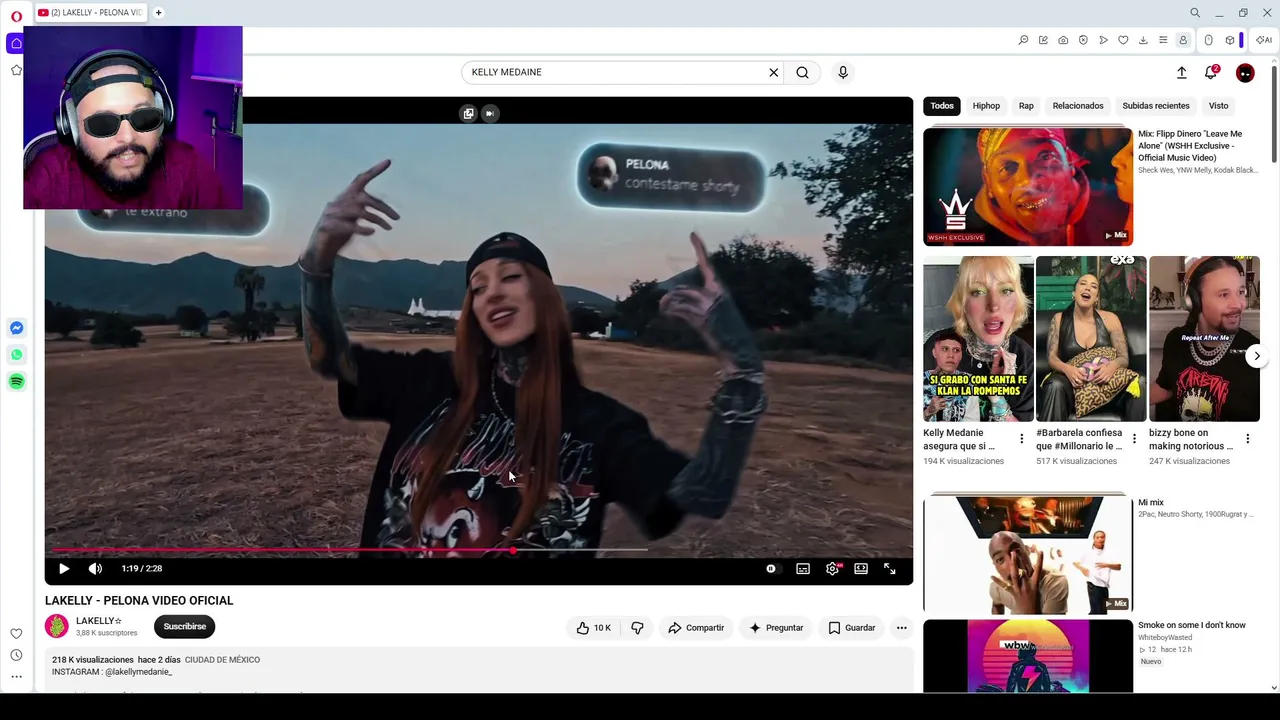Open the YouTube account avatar menu
Screen dimensions: 1280x720
(1245, 72)
